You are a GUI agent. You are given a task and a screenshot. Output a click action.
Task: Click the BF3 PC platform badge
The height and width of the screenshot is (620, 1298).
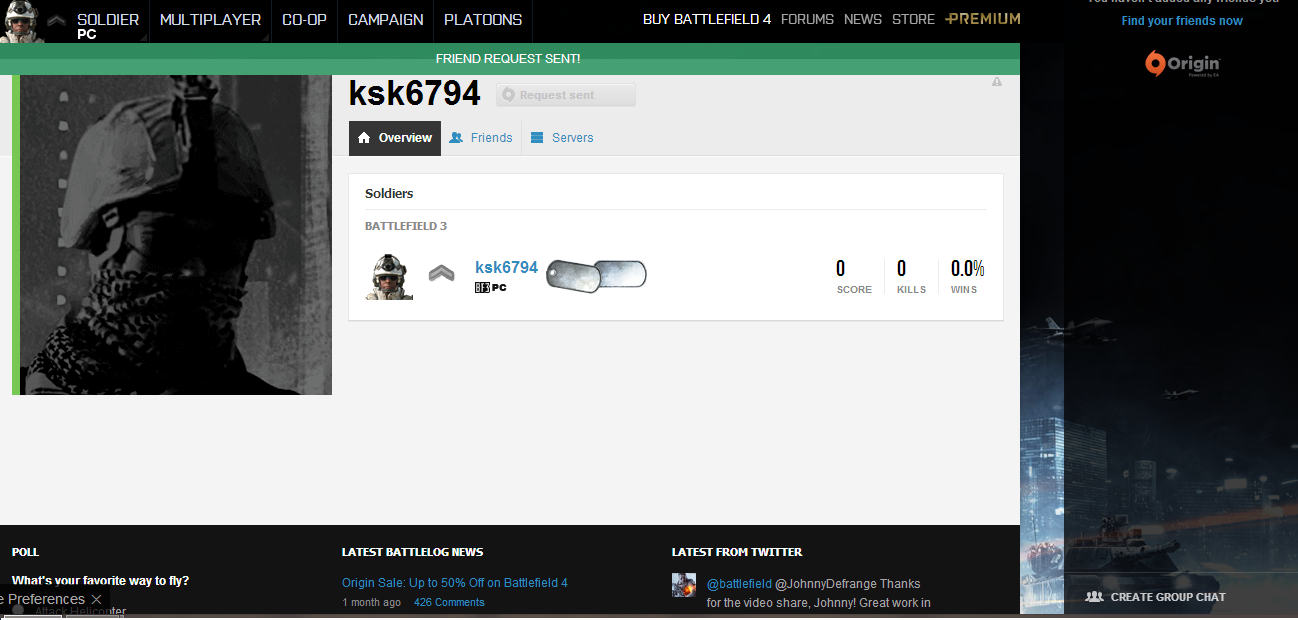(x=491, y=288)
